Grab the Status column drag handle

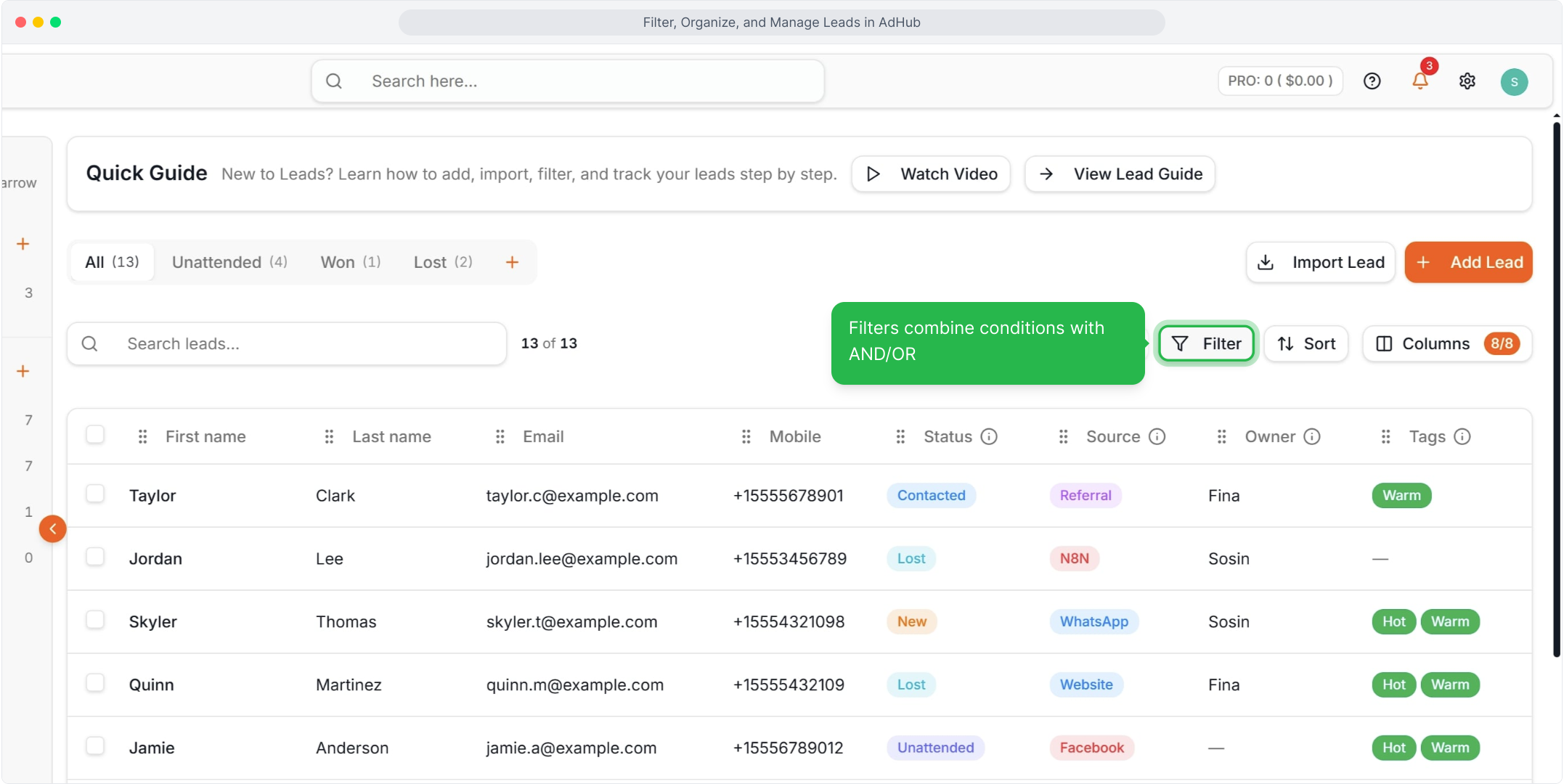(900, 436)
